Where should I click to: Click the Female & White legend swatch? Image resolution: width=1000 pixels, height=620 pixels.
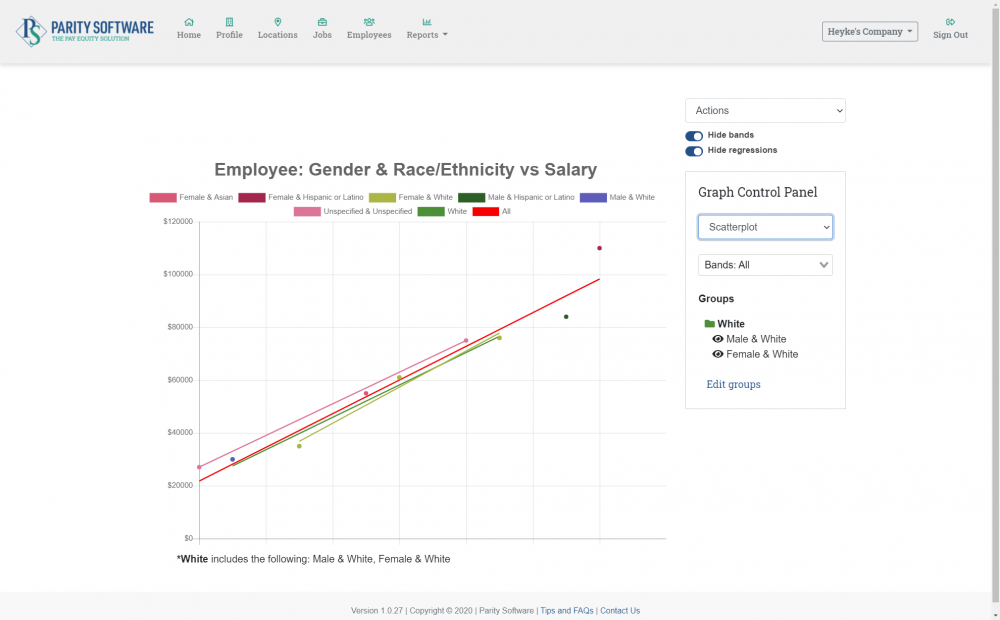point(382,198)
